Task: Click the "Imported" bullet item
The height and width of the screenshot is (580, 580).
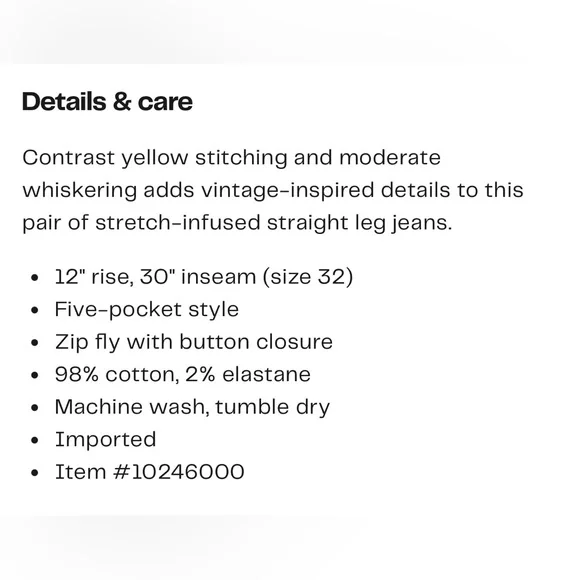Action: [x=105, y=440]
